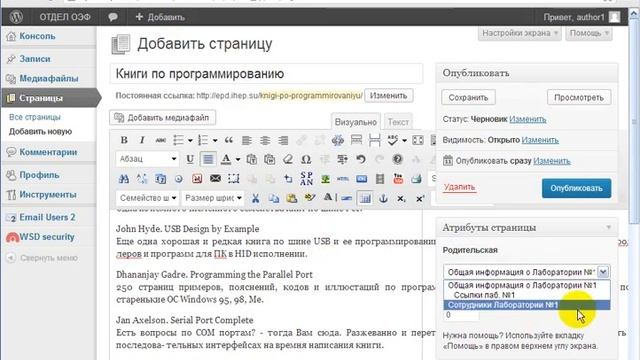Increase indent with the indent icon
This screenshot has width=640, height=360.
342,159
